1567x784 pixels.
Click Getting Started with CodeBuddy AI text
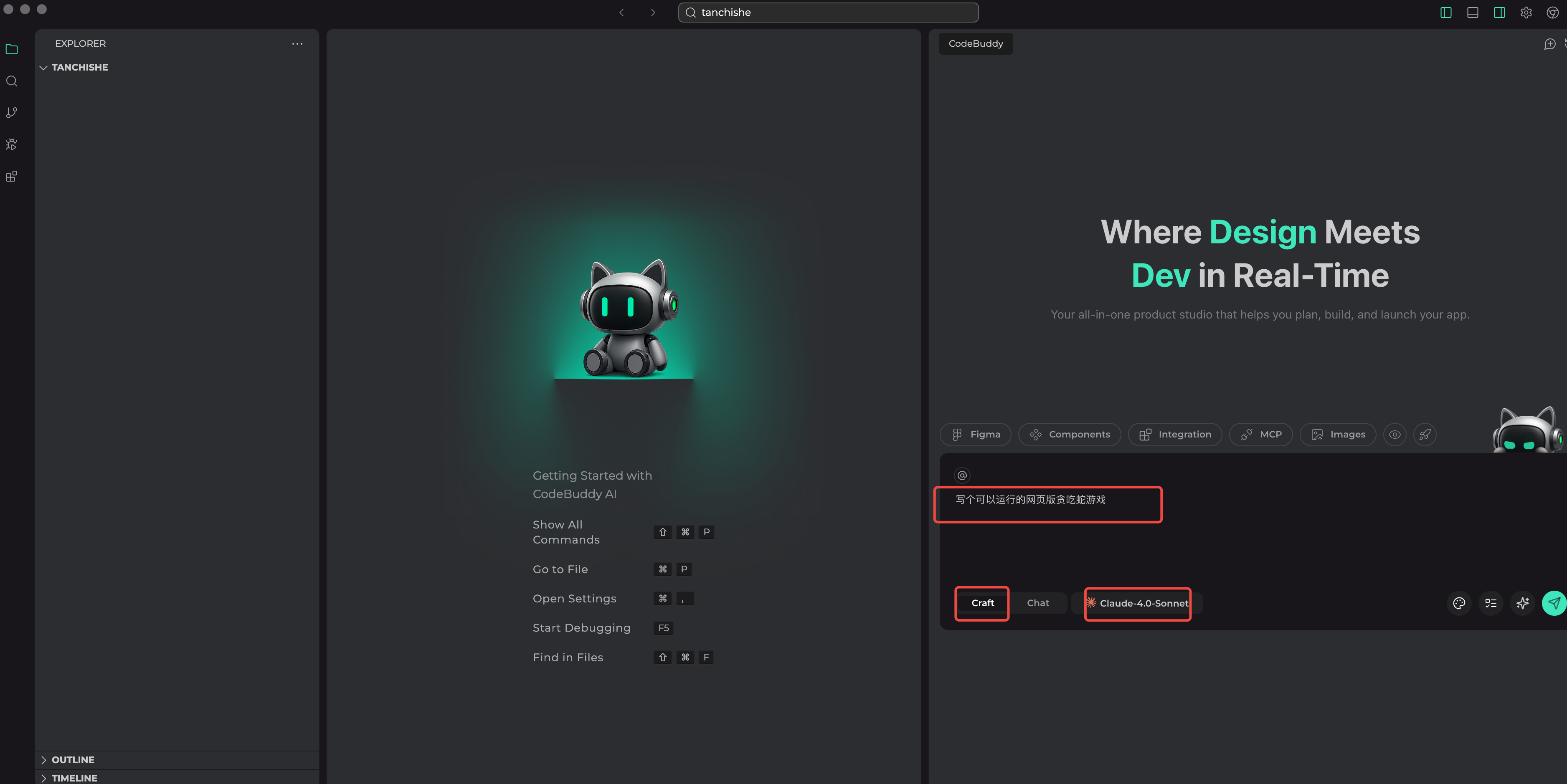coord(593,485)
